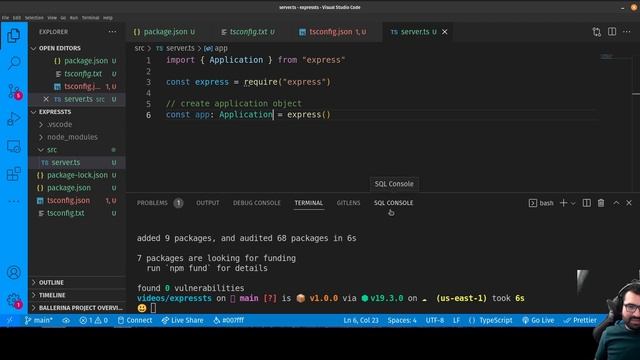640x360 pixels.
Task: Split the editor to the right
Action: (612, 31)
